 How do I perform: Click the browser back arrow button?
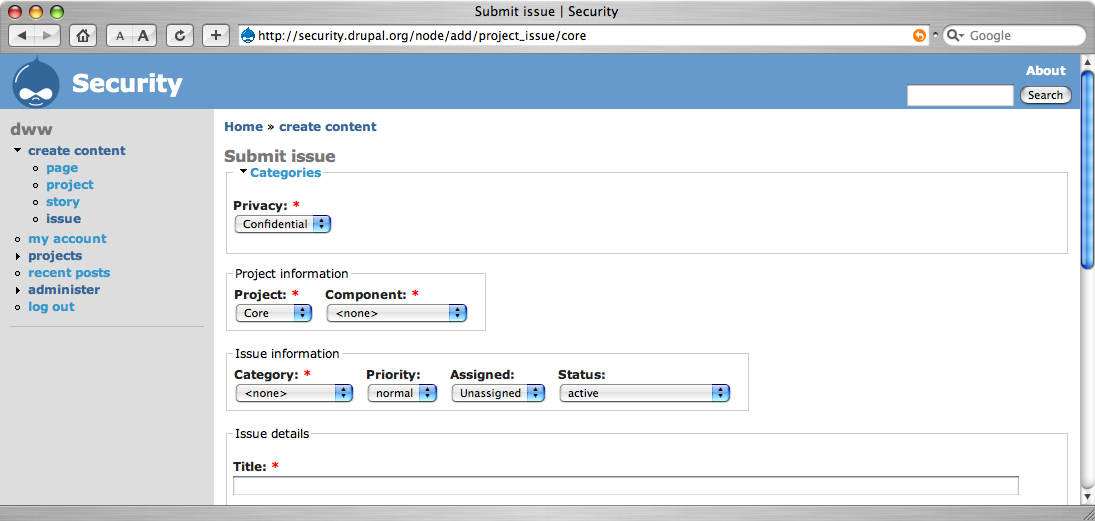(22, 35)
